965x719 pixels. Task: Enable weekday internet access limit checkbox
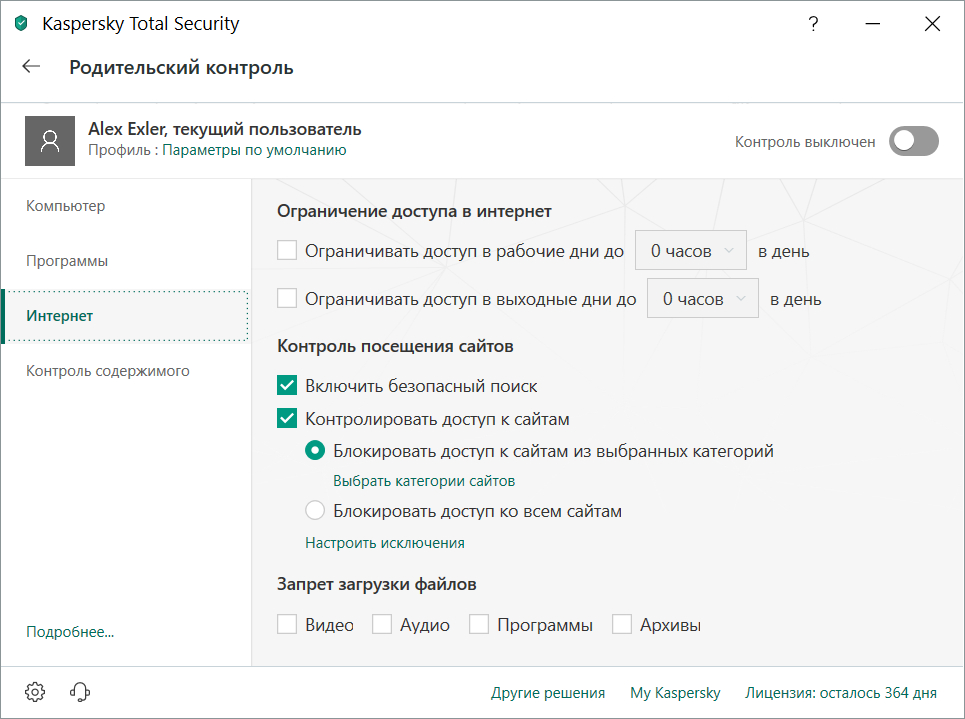[287, 251]
